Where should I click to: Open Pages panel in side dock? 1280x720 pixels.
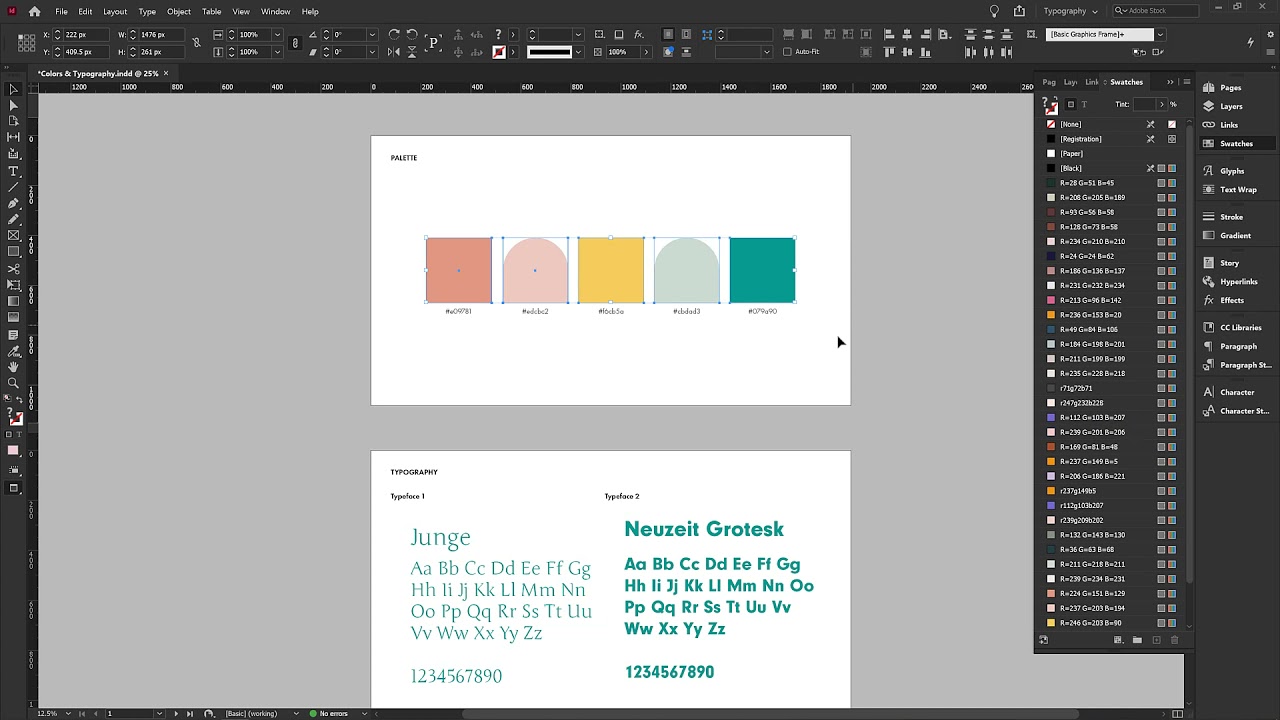(1230, 88)
